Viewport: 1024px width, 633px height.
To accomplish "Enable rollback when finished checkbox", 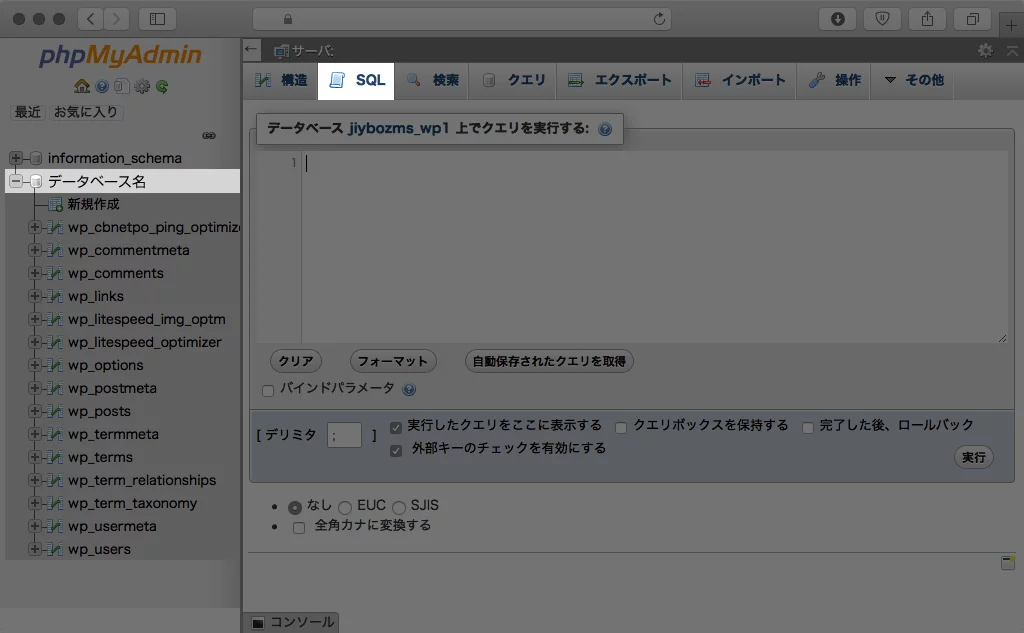I will coord(808,428).
